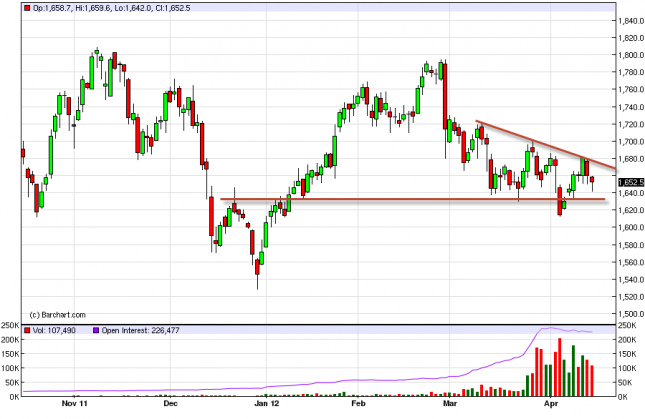Click the left 250K volume axis label
This screenshot has width=645, height=419.
click(x=10, y=326)
